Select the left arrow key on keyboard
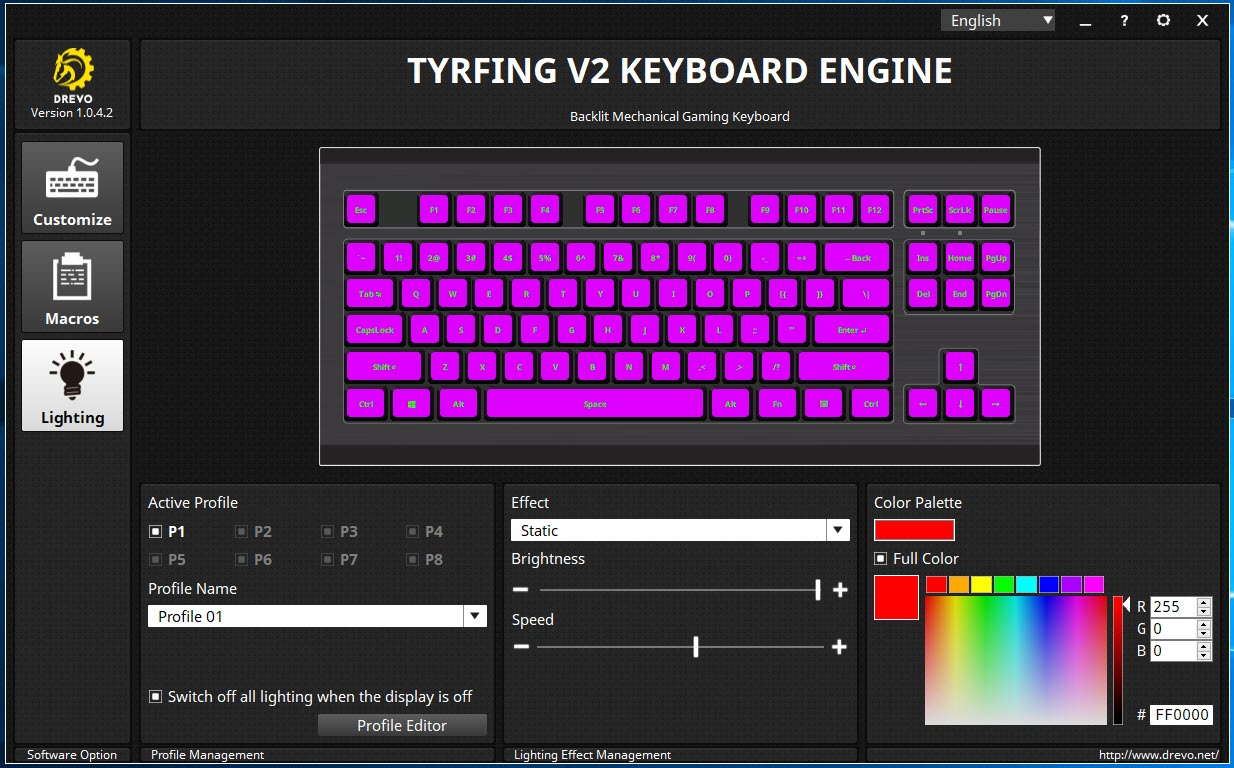1234x768 pixels. click(923, 404)
